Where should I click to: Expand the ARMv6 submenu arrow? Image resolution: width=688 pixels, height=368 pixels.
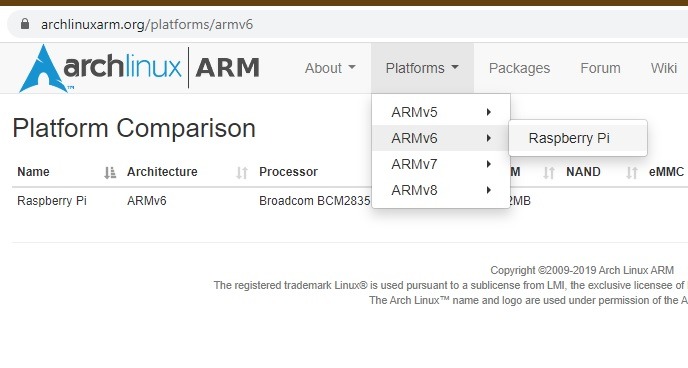(488, 138)
